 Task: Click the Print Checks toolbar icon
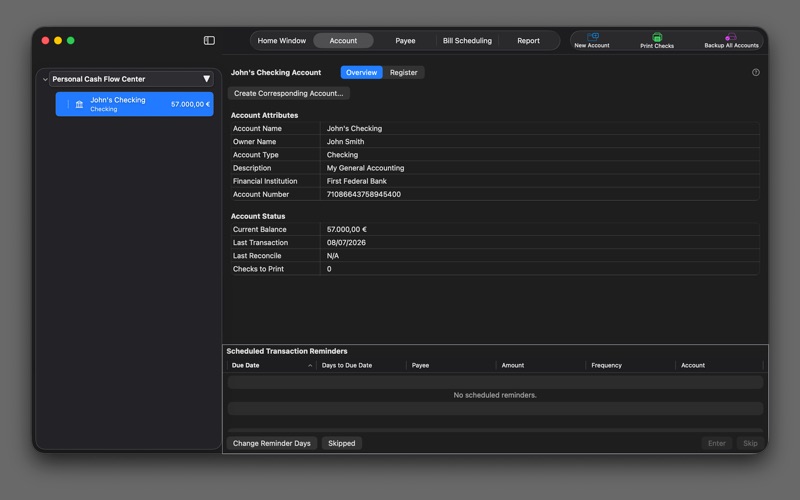(x=657, y=37)
